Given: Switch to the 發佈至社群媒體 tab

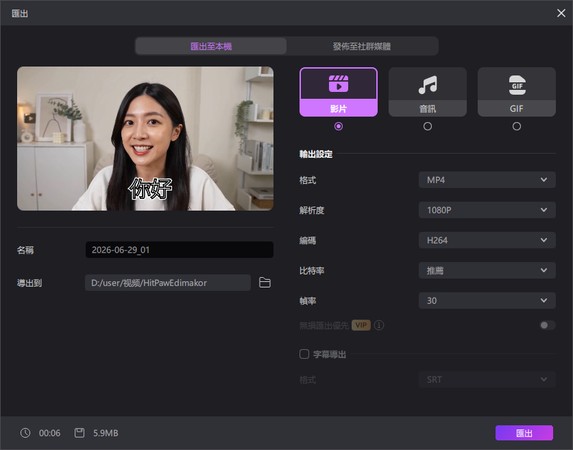Looking at the screenshot, I should (362, 46).
